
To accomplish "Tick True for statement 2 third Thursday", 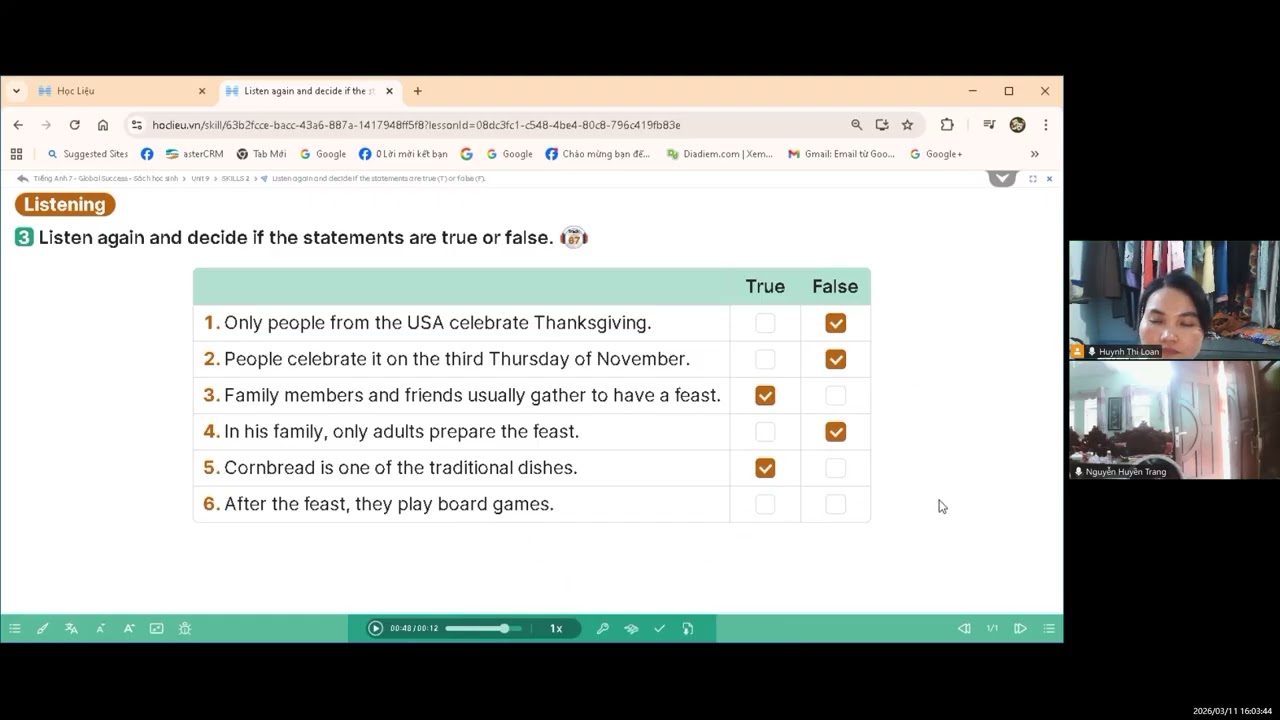I will (x=765, y=359).
